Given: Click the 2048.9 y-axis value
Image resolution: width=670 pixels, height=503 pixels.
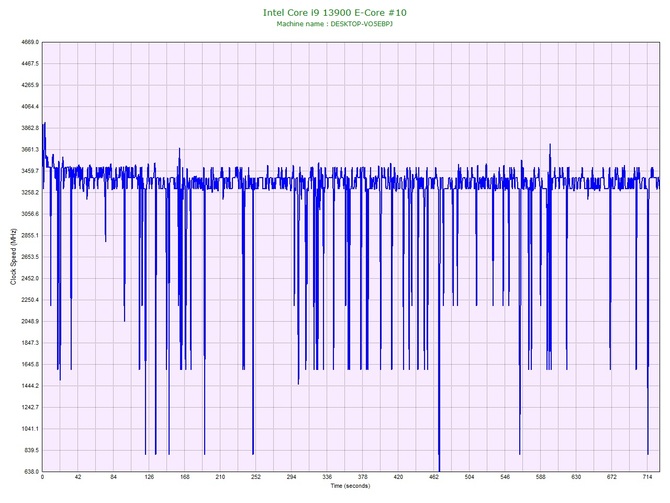Looking at the screenshot, I should (30, 321).
